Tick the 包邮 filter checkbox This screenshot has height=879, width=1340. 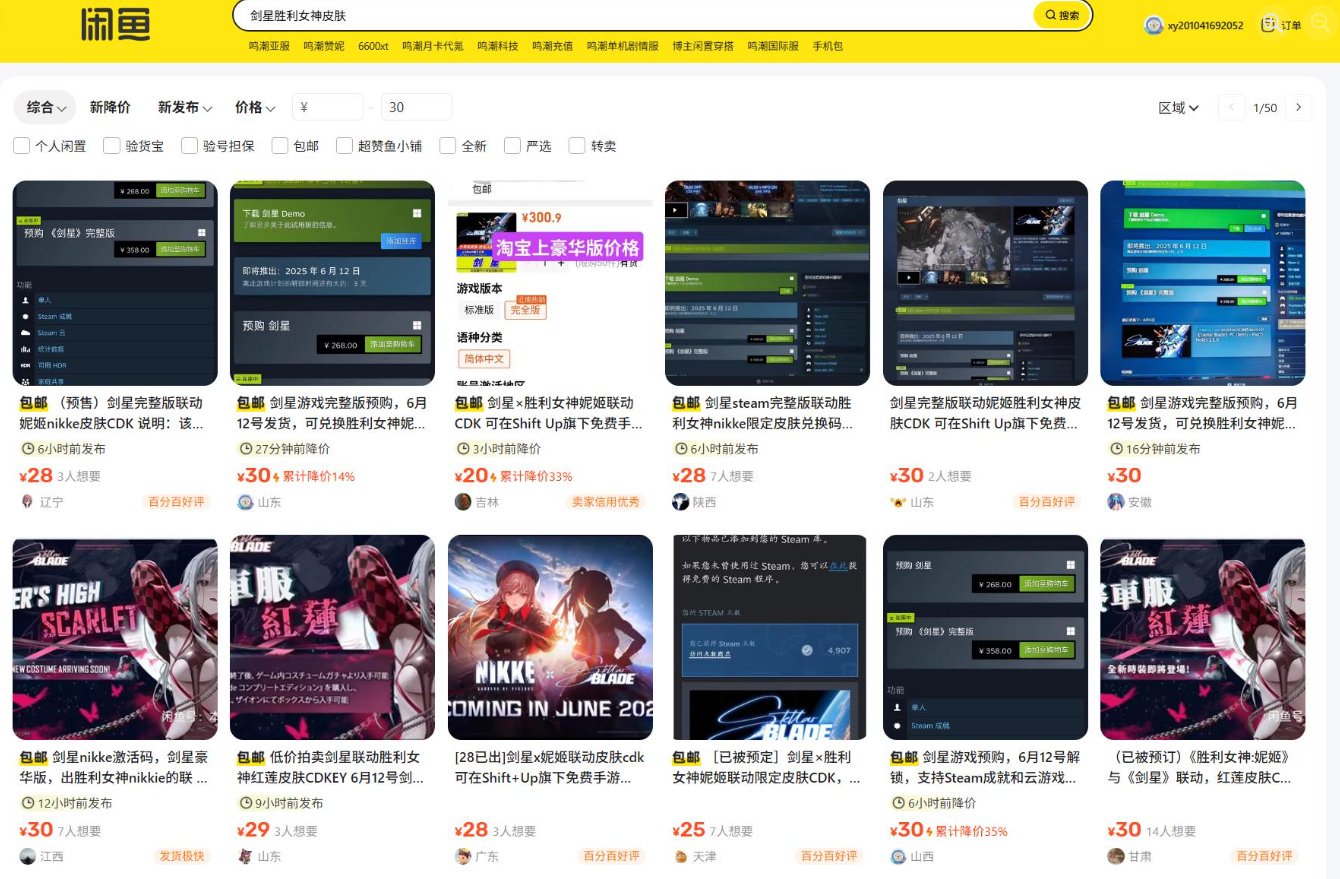pos(280,146)
